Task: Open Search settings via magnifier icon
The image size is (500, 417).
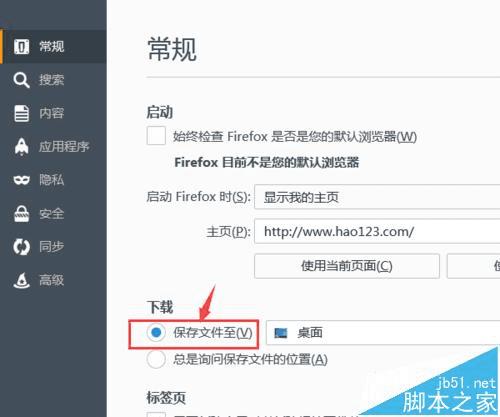Action: 22,80
